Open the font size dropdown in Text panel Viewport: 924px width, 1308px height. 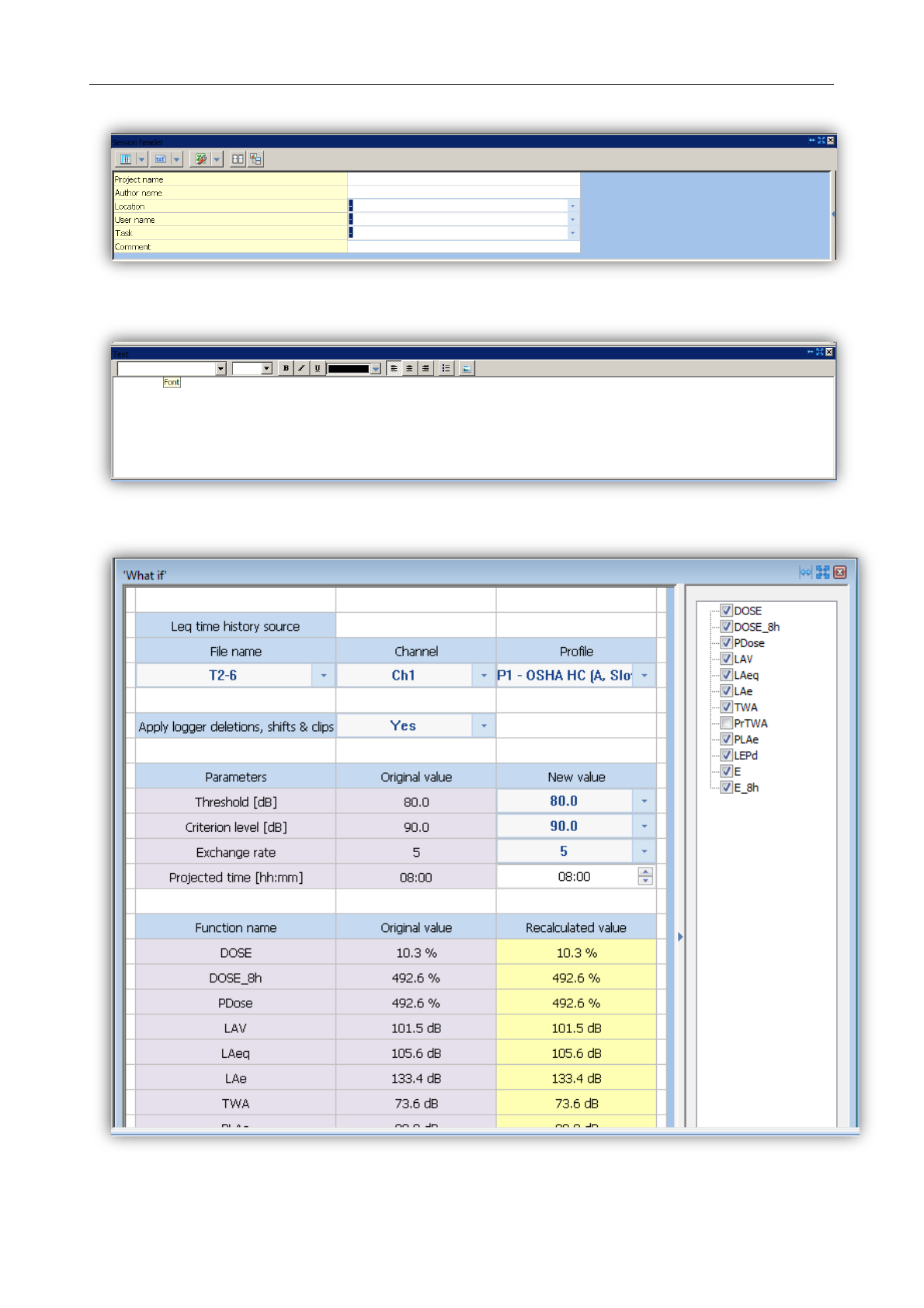point(267,368)
